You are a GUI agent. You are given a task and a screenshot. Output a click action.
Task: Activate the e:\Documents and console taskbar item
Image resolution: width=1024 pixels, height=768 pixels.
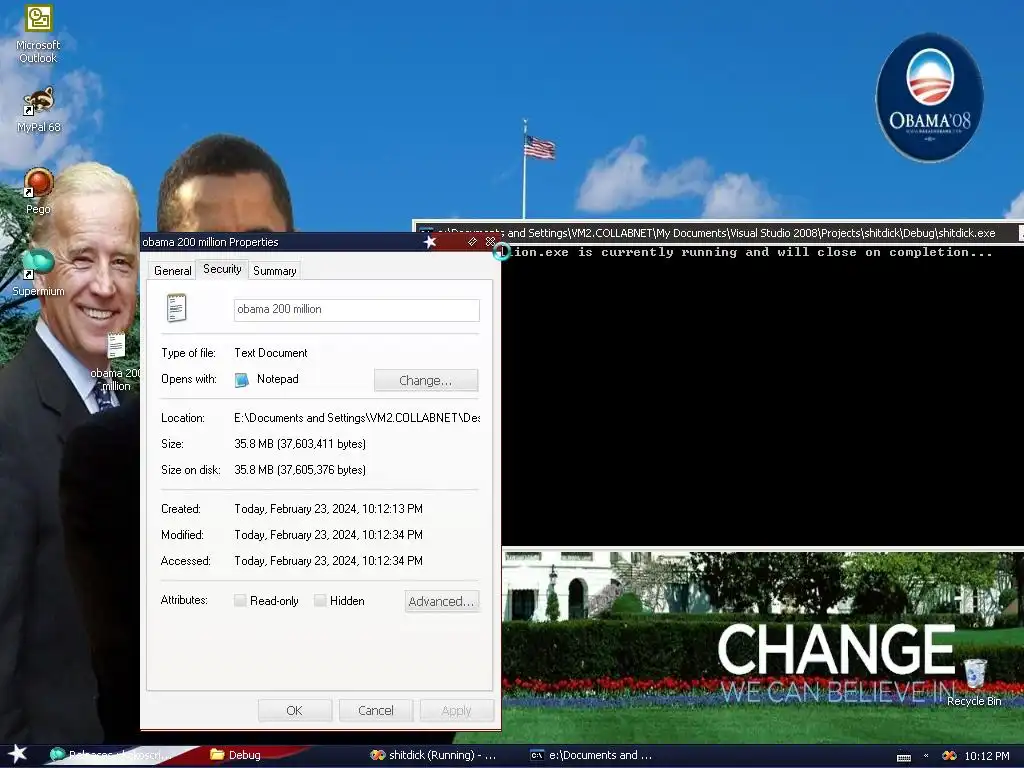(591, 755)
